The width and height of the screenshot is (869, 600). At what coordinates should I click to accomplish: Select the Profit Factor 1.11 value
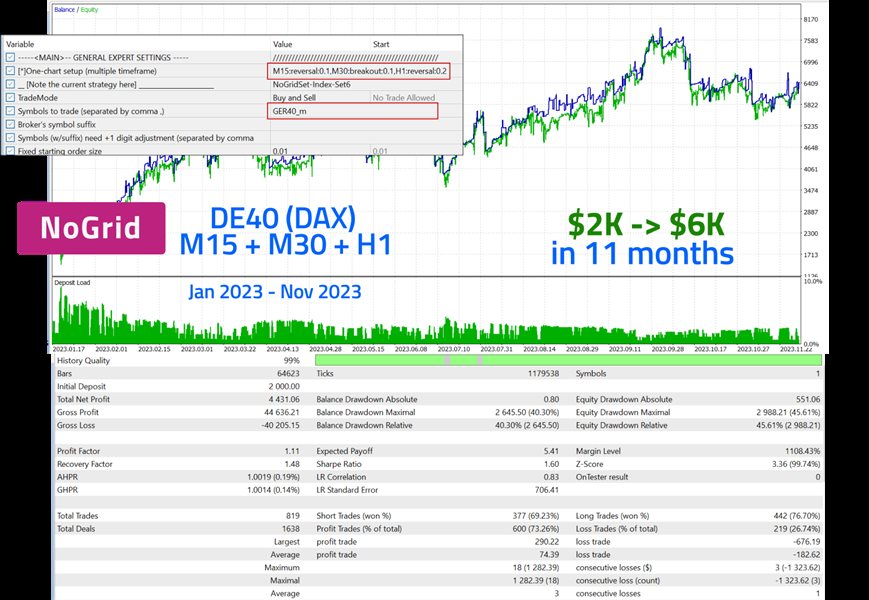292,451
